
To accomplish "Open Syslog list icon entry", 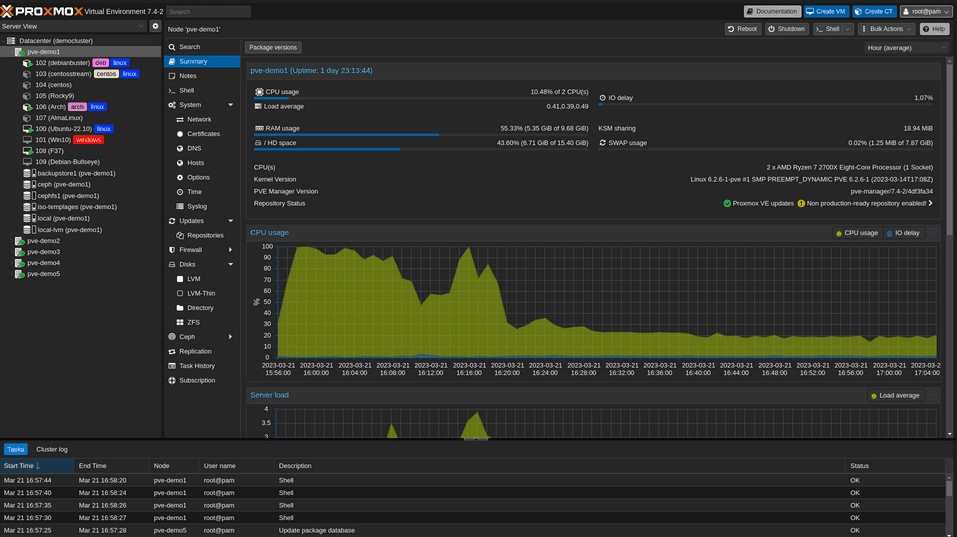I will [x=180, y=206].
